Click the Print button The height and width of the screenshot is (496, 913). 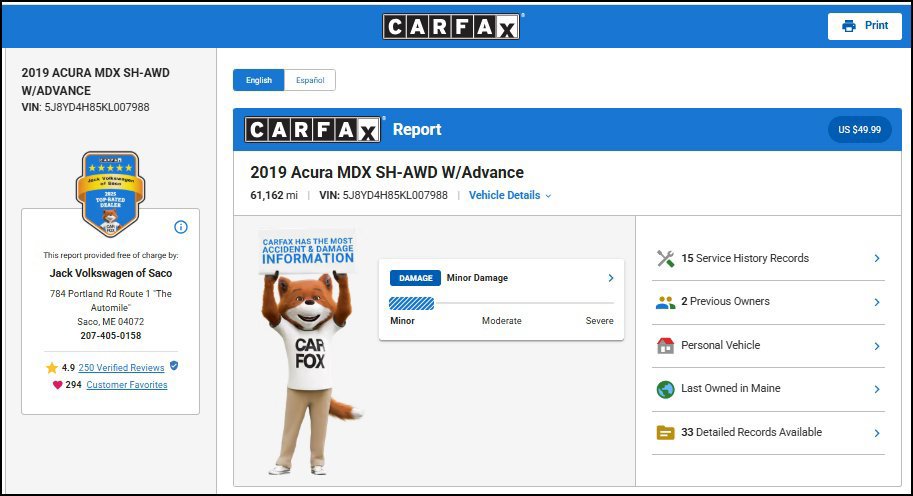click(x=865, y=26)
